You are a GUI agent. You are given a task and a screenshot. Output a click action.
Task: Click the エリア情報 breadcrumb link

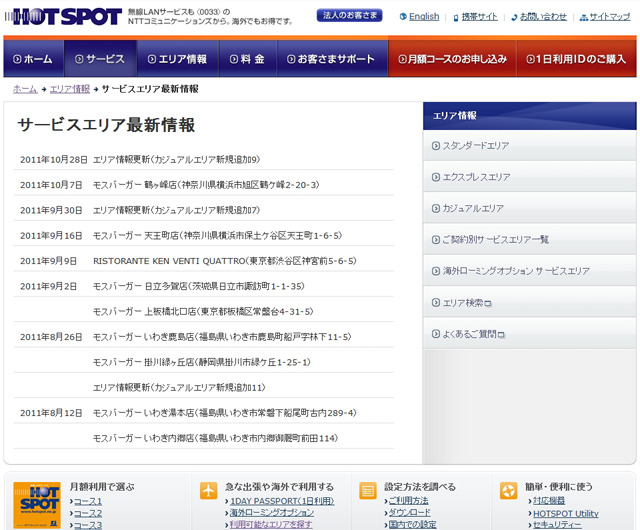[70, 89]
